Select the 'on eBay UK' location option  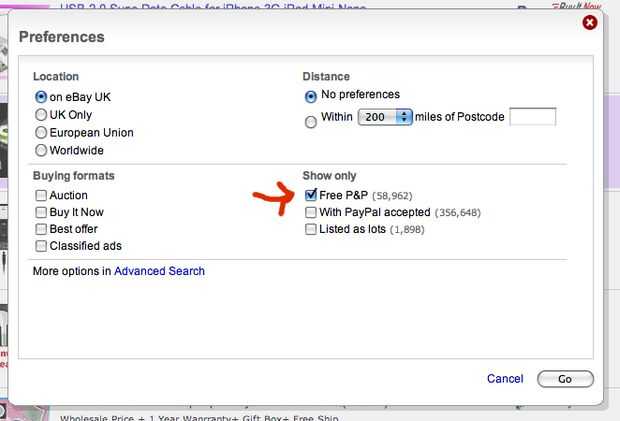click(x=41, y=97)
